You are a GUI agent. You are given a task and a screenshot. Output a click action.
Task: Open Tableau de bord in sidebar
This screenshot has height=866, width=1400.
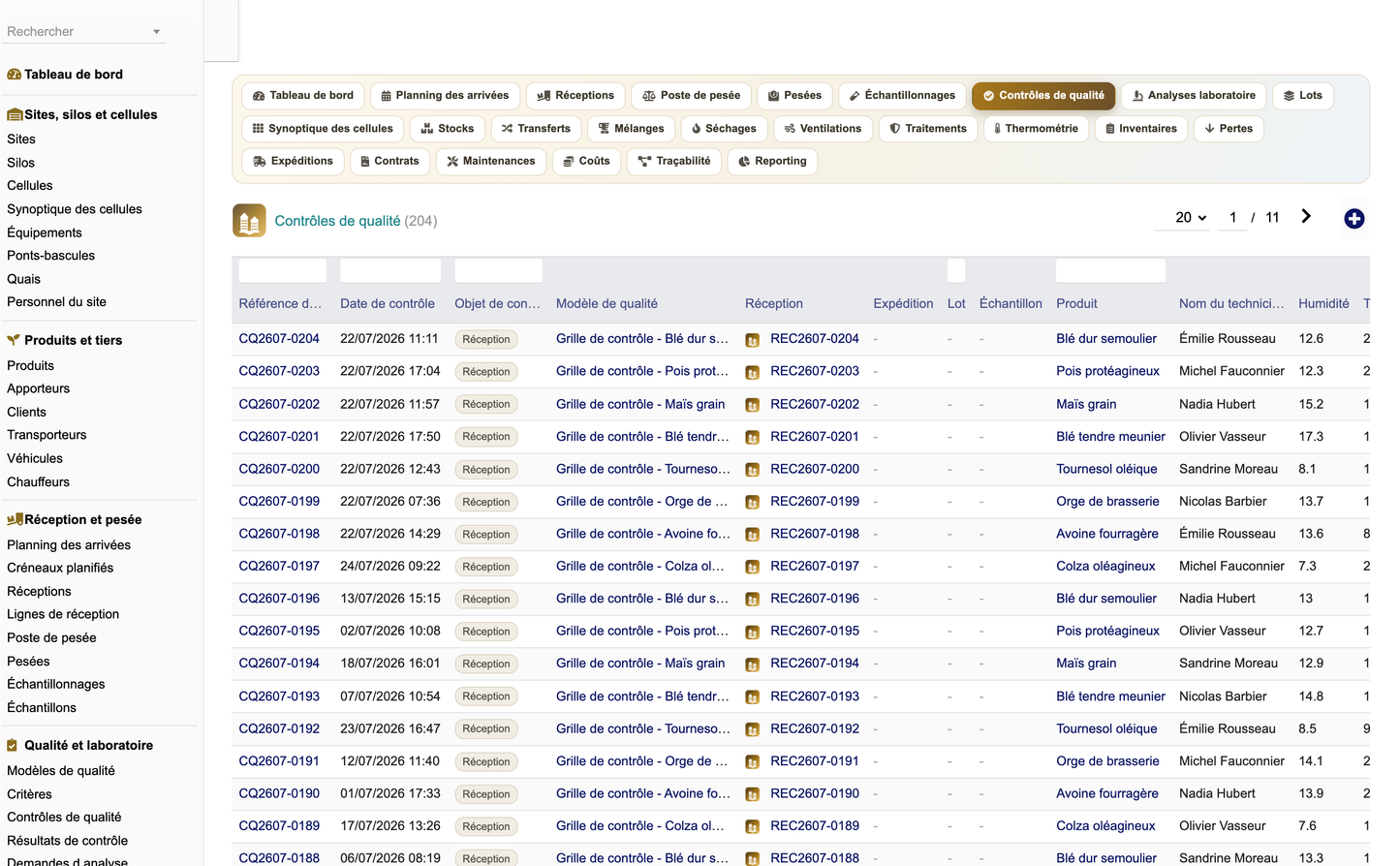pos(74,75)
